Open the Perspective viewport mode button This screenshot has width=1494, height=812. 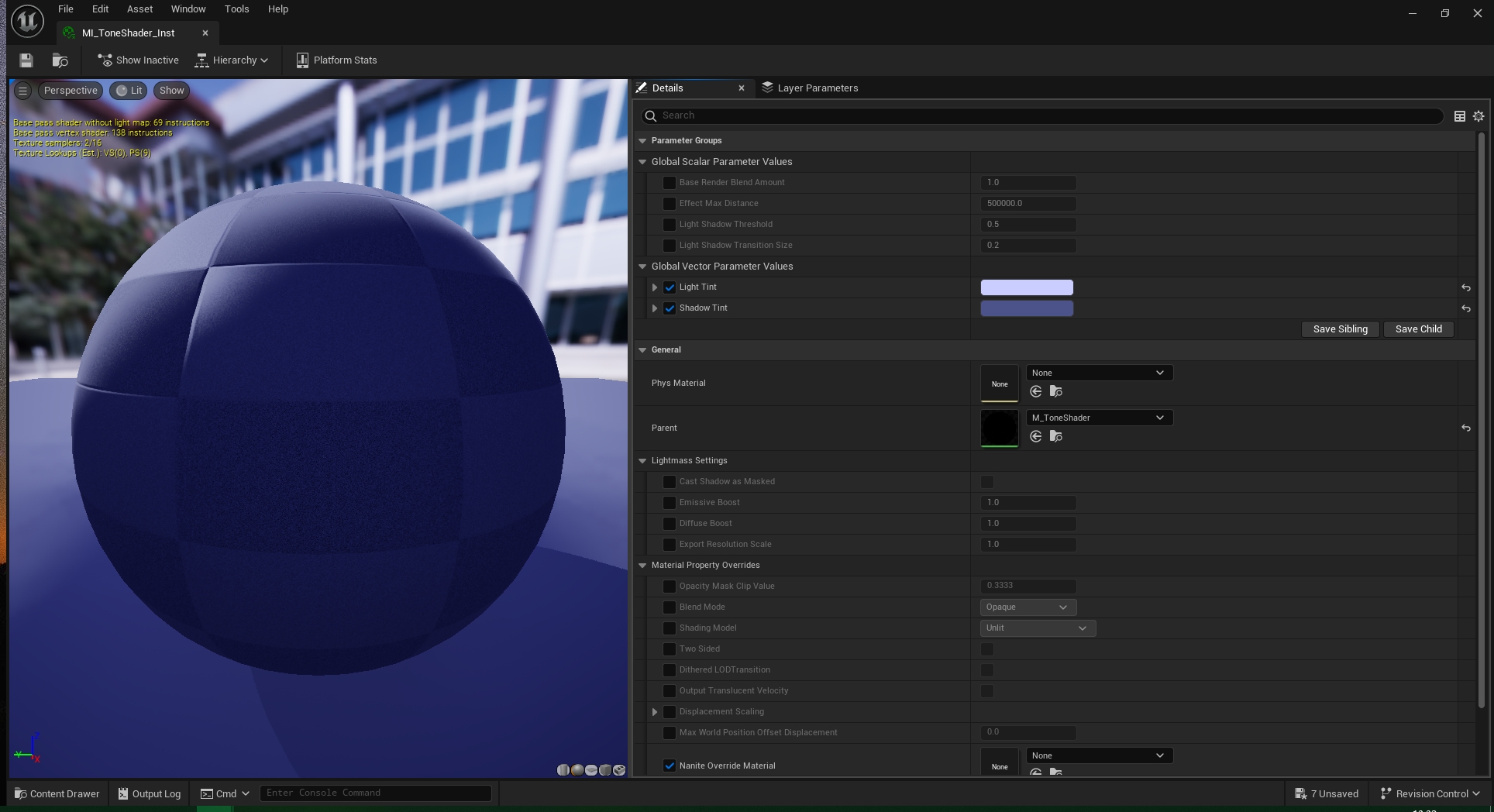(x=71, y=91)
